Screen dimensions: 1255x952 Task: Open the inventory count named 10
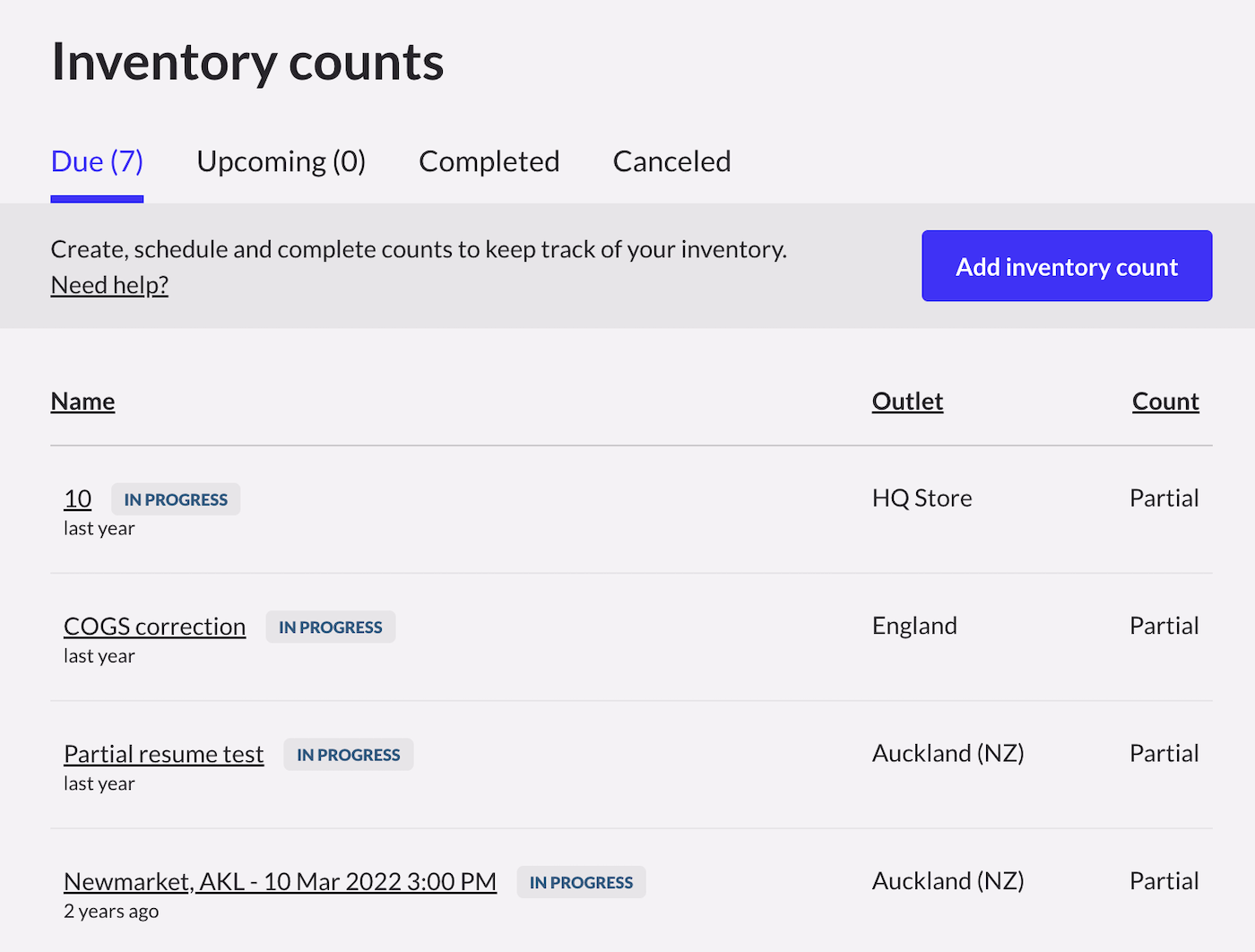78,498
